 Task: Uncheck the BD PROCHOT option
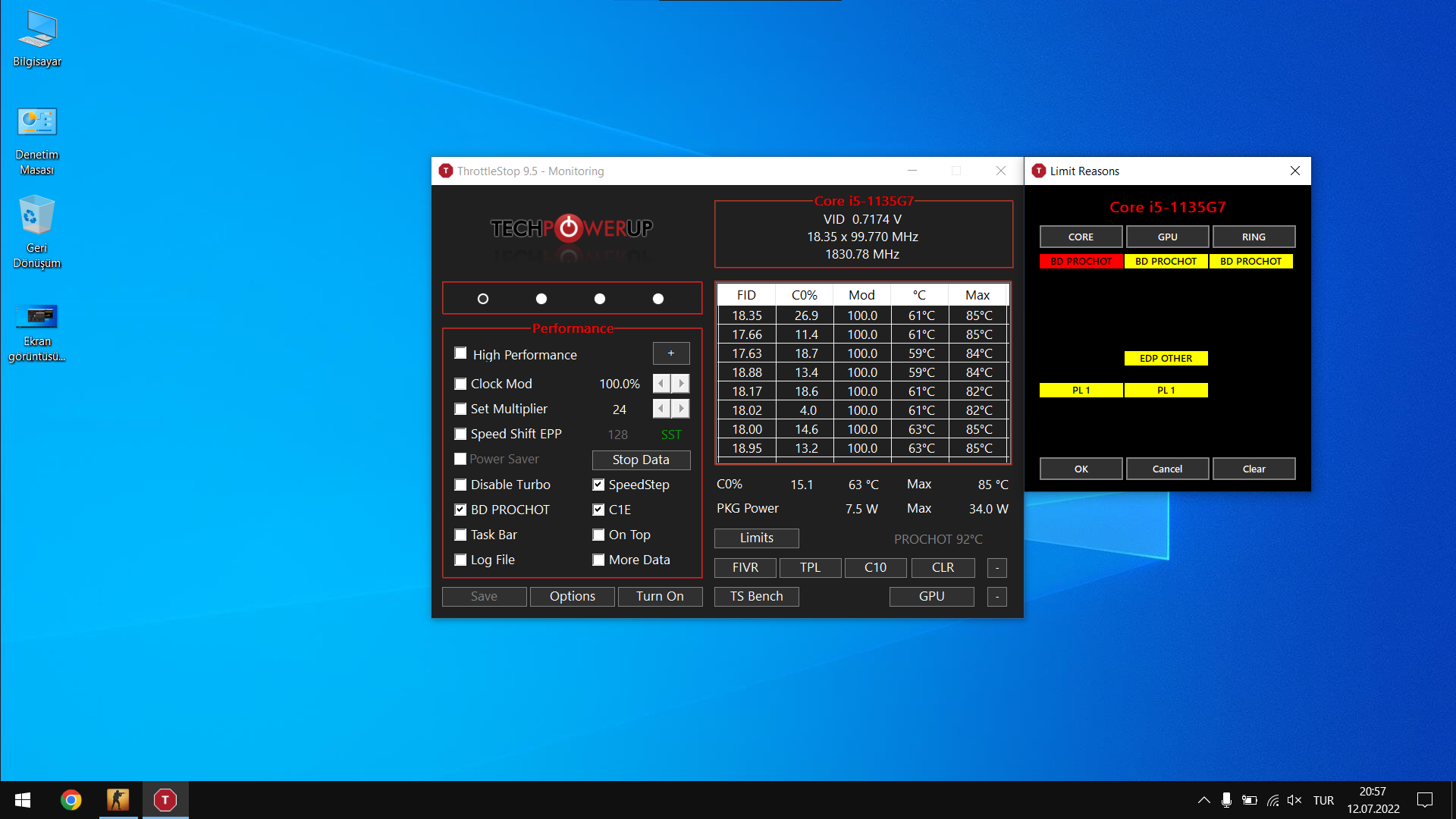460,510
